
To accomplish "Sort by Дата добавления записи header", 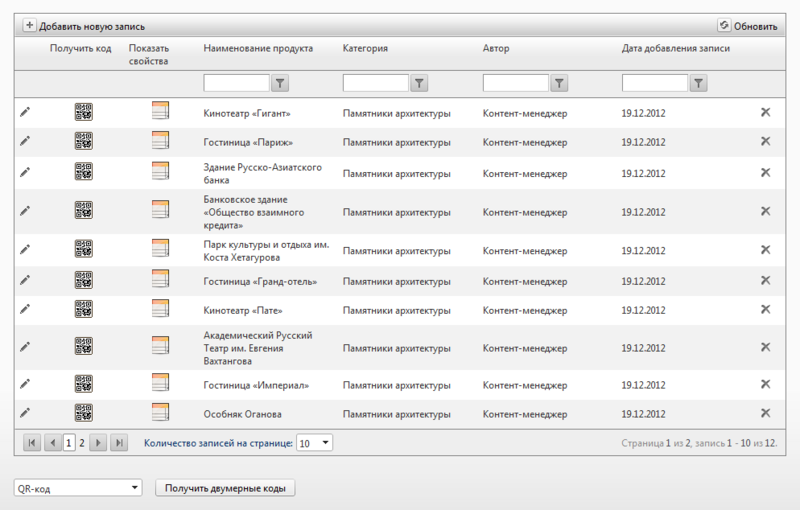I will pyautogui.click(x=676, y=48).
